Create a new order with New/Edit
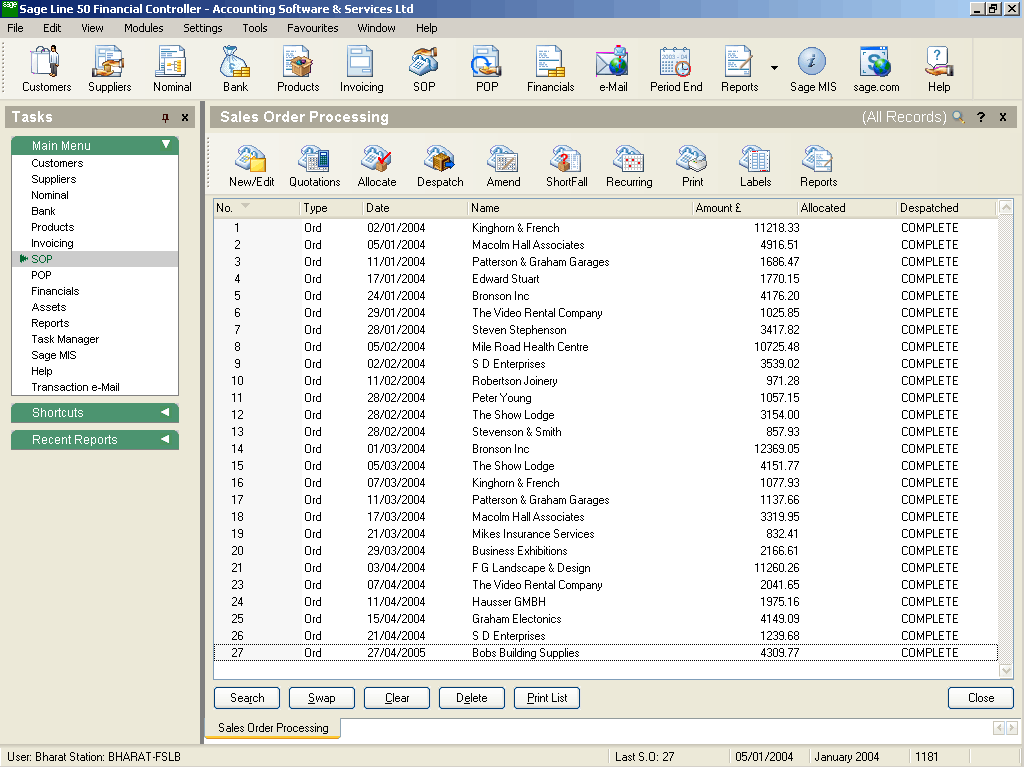Screen dimensions: 1024x768 point(251,165)
